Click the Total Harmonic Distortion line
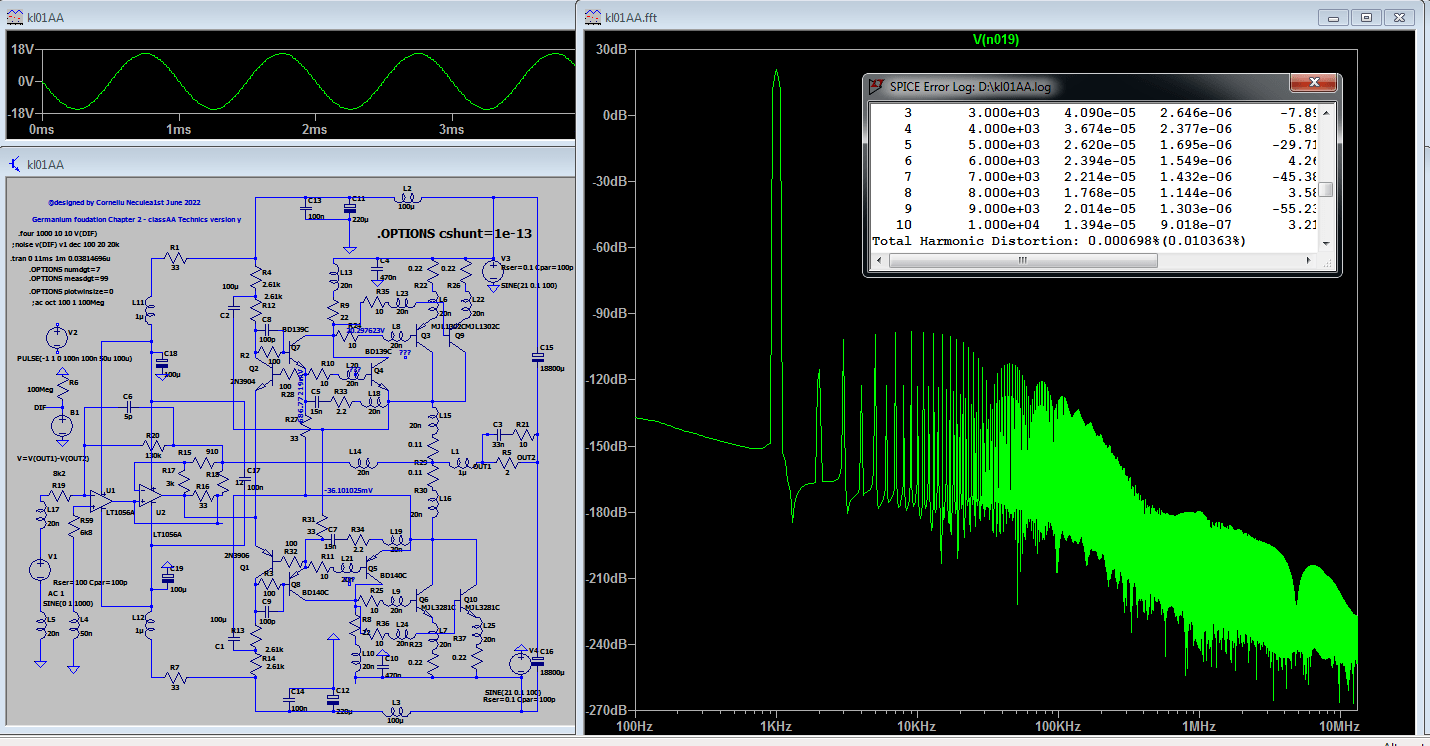Image resolution: width=1430 pixels, height=746 pixels. 1059,241
